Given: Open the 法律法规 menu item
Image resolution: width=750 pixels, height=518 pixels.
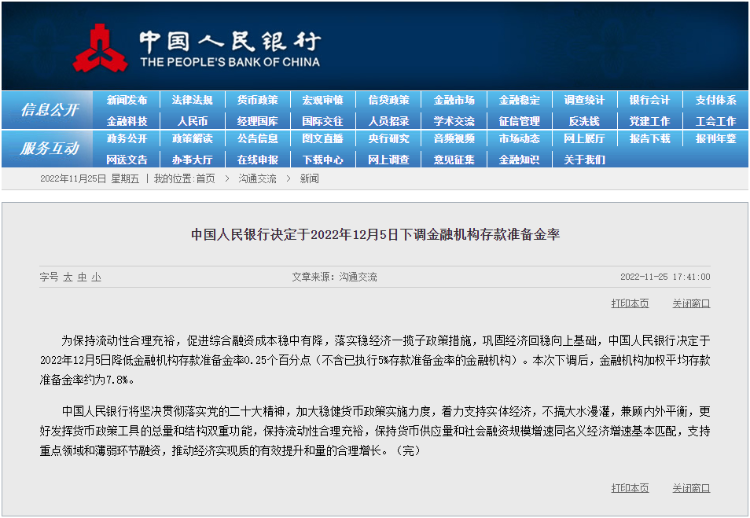Looking at the screenshot, I should click(x=192, y=100).
